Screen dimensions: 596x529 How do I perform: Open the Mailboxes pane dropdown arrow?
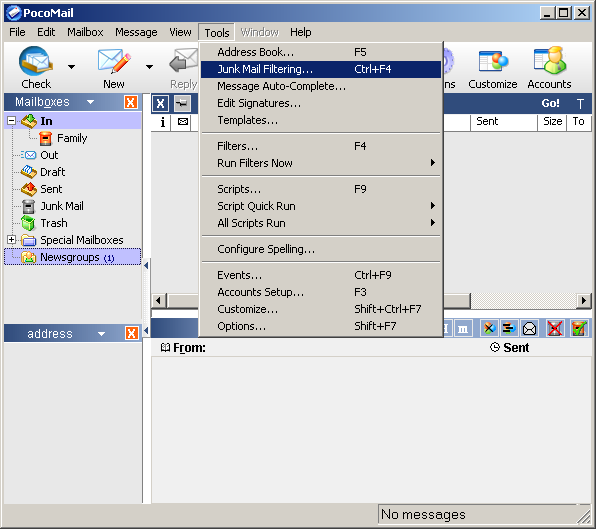pos(90,102)
